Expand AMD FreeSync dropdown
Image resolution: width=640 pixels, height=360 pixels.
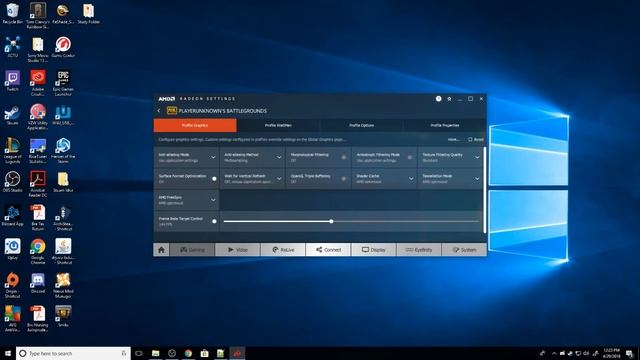[x=213, y=200]
